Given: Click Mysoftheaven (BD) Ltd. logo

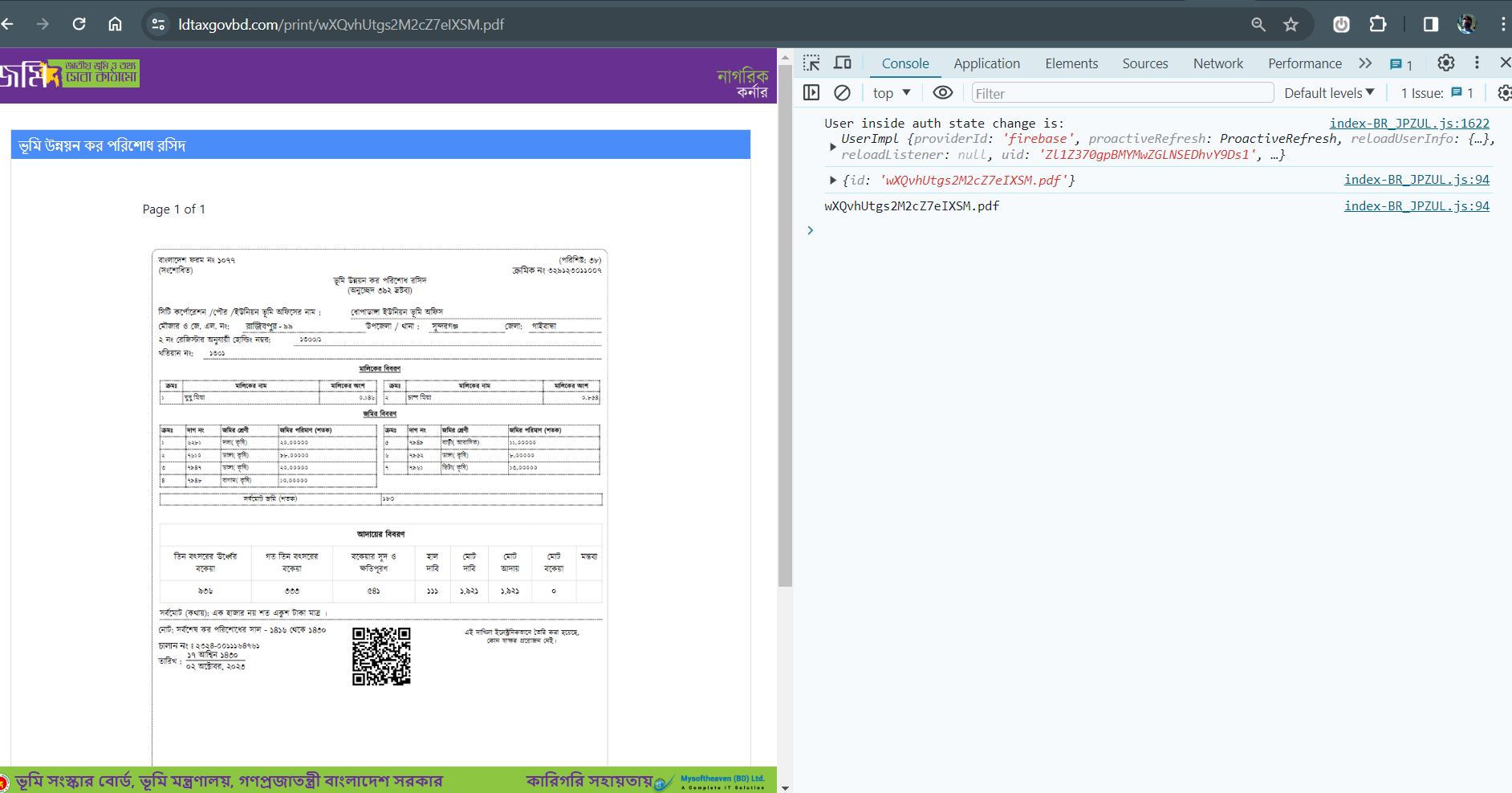Looking at the screenshot, I should tap(711, 782).
